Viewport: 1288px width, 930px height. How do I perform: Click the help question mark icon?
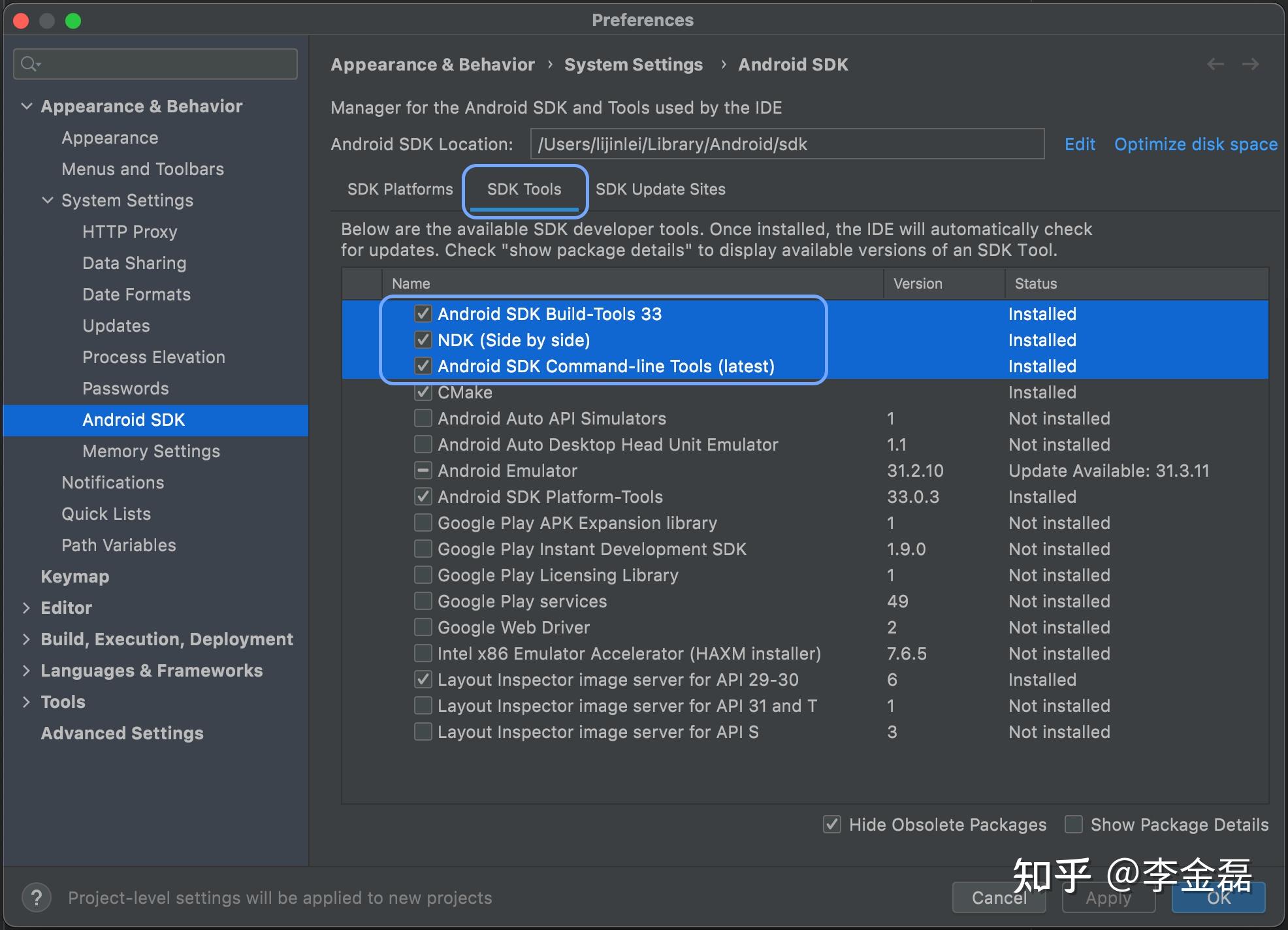point(37,897)
